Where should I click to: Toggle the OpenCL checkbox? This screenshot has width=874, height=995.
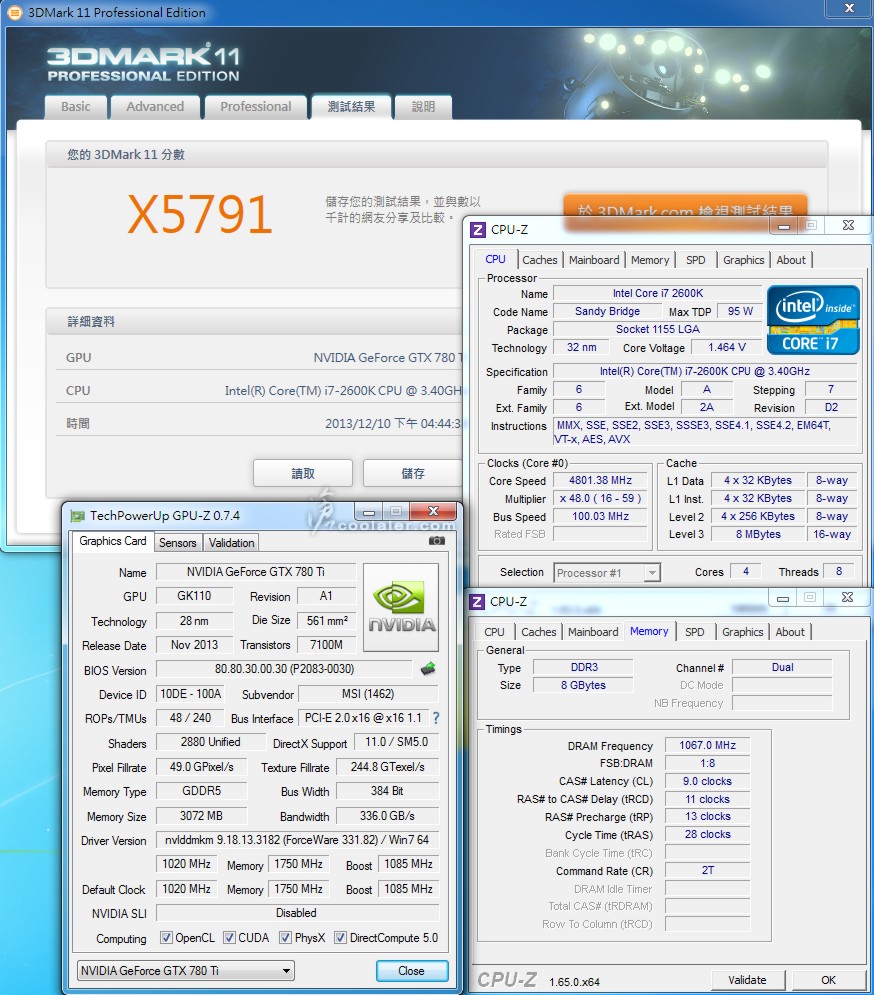(x=166, y=937)
